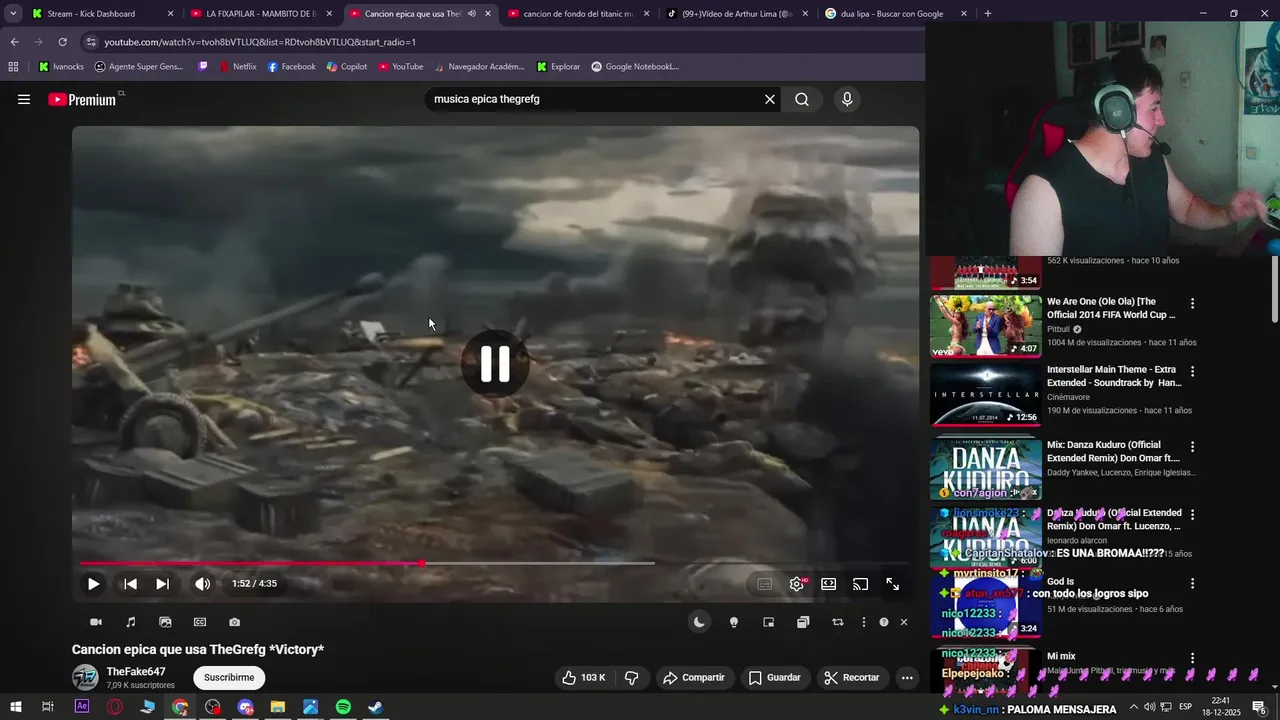The height and width of the screenshot is (720, 1280).
Task: Click the play button in the player bar
Action: pos(93,584)
